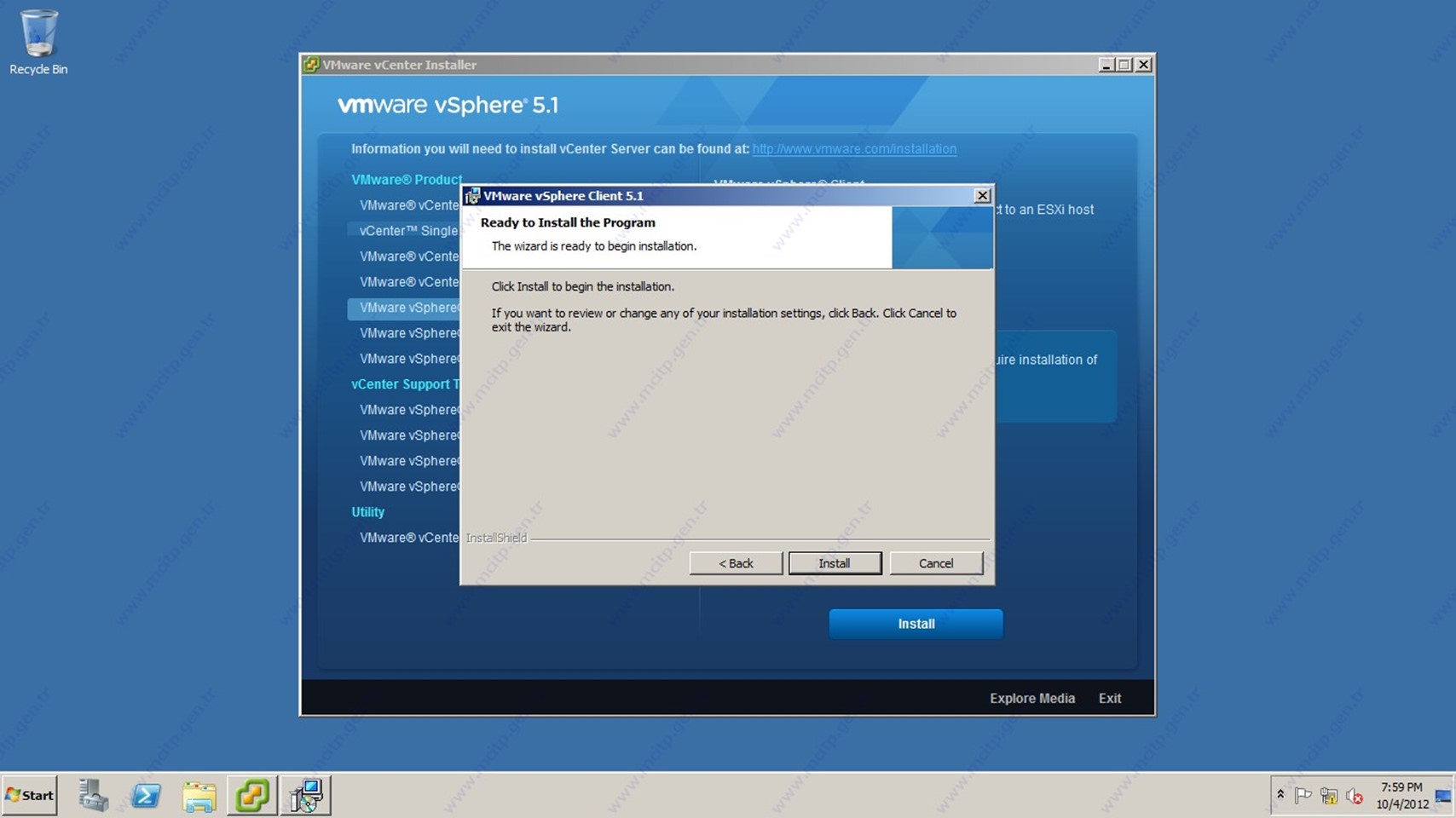
Task: Open Action Center flag icon in tray
Action: (x=1303, y=796)
